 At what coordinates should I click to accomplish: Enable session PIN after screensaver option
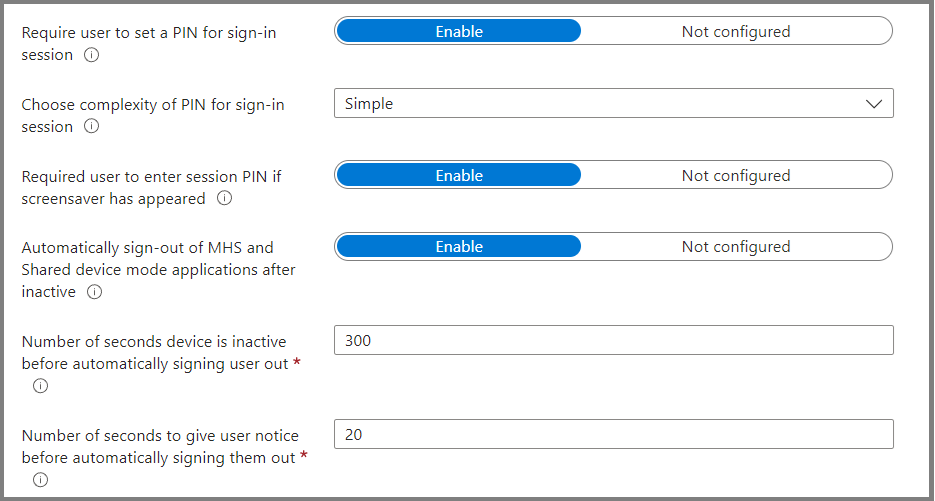tap(459, 175)
